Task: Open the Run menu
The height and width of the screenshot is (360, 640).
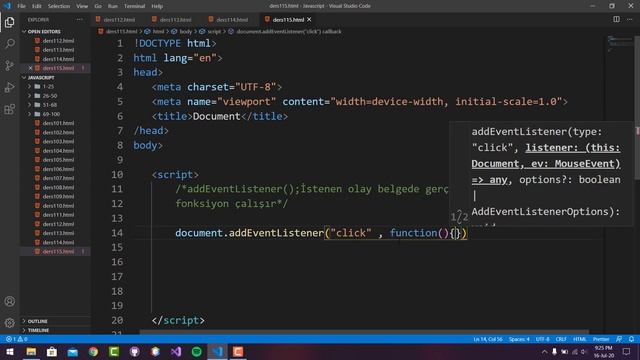Action: pyautogui.click(x=113, y=6)
